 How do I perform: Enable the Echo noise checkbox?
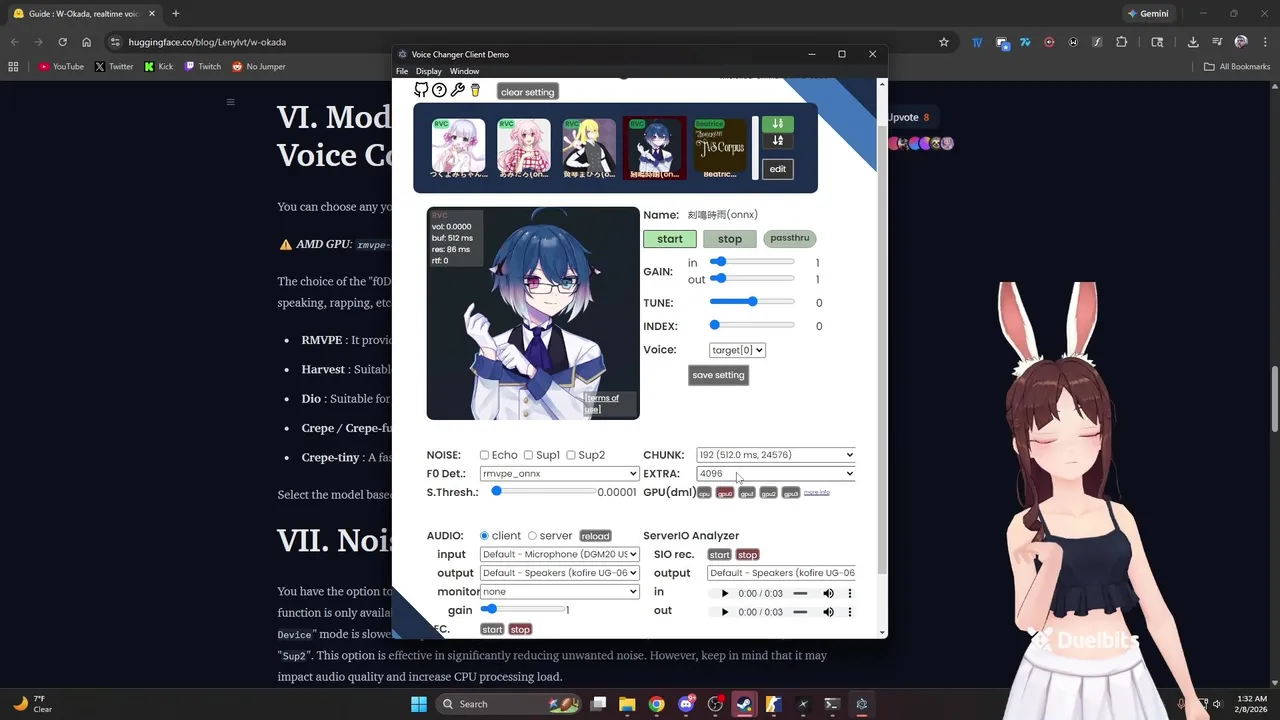[x=484, y=455]
